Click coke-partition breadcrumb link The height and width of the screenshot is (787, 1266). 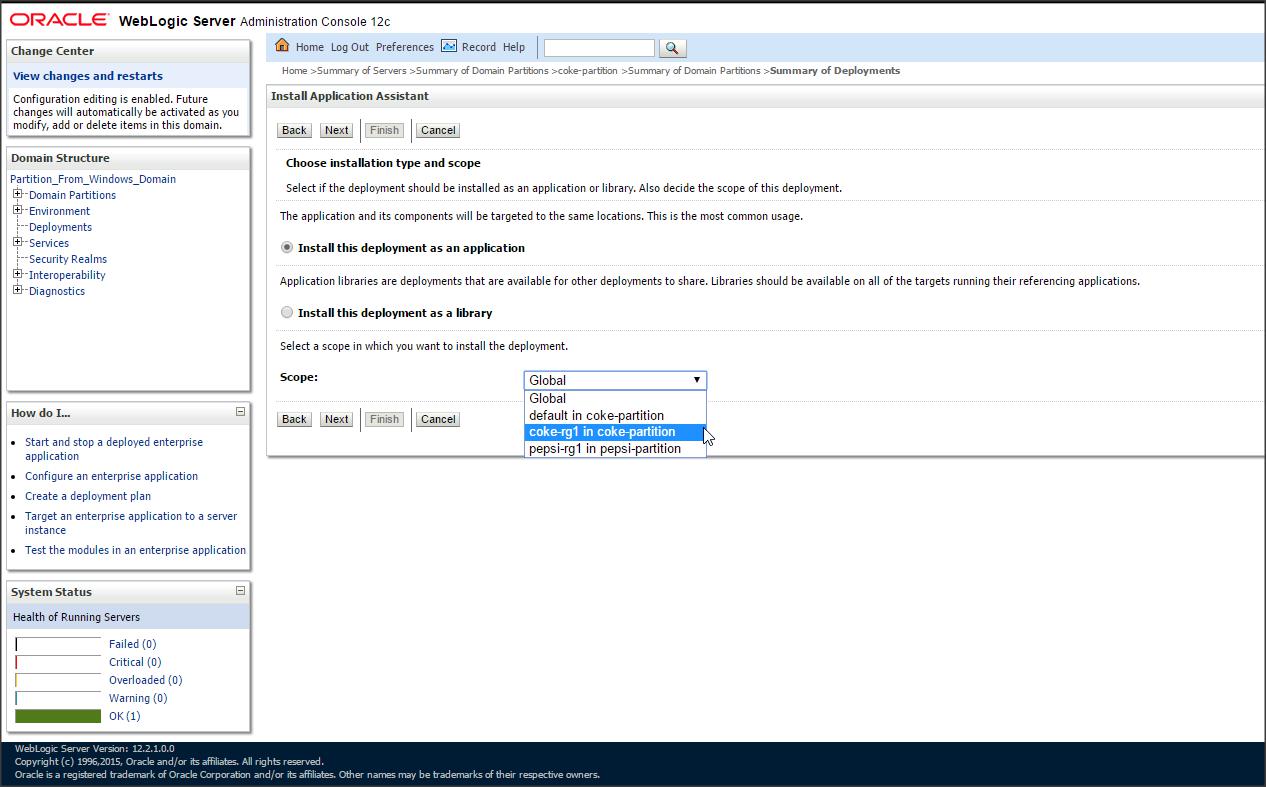588,71
